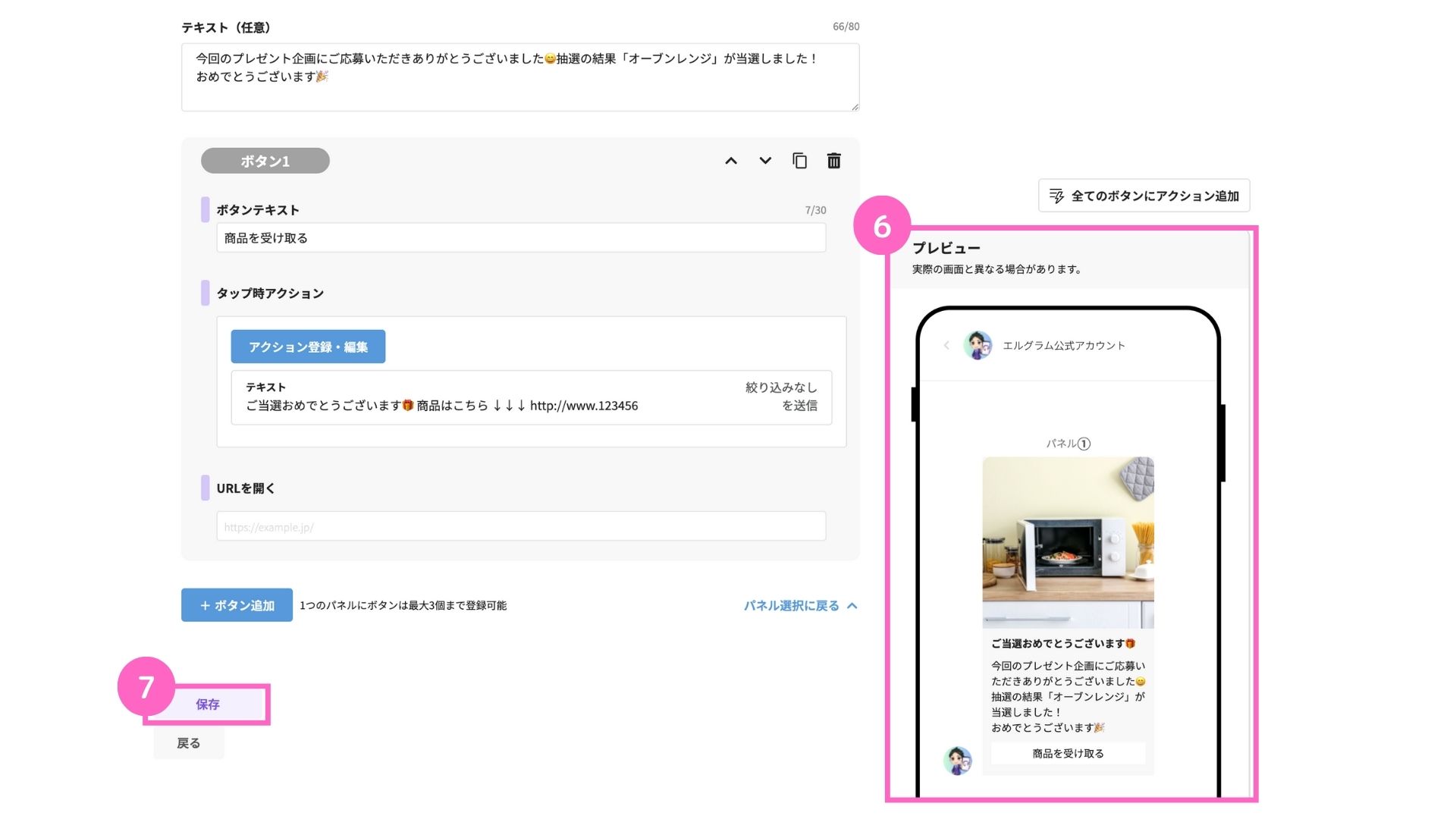This screenshot has height=819, width=1456.
Task: Click the microwave image in the preview
Action: (x=1068, y=542)
